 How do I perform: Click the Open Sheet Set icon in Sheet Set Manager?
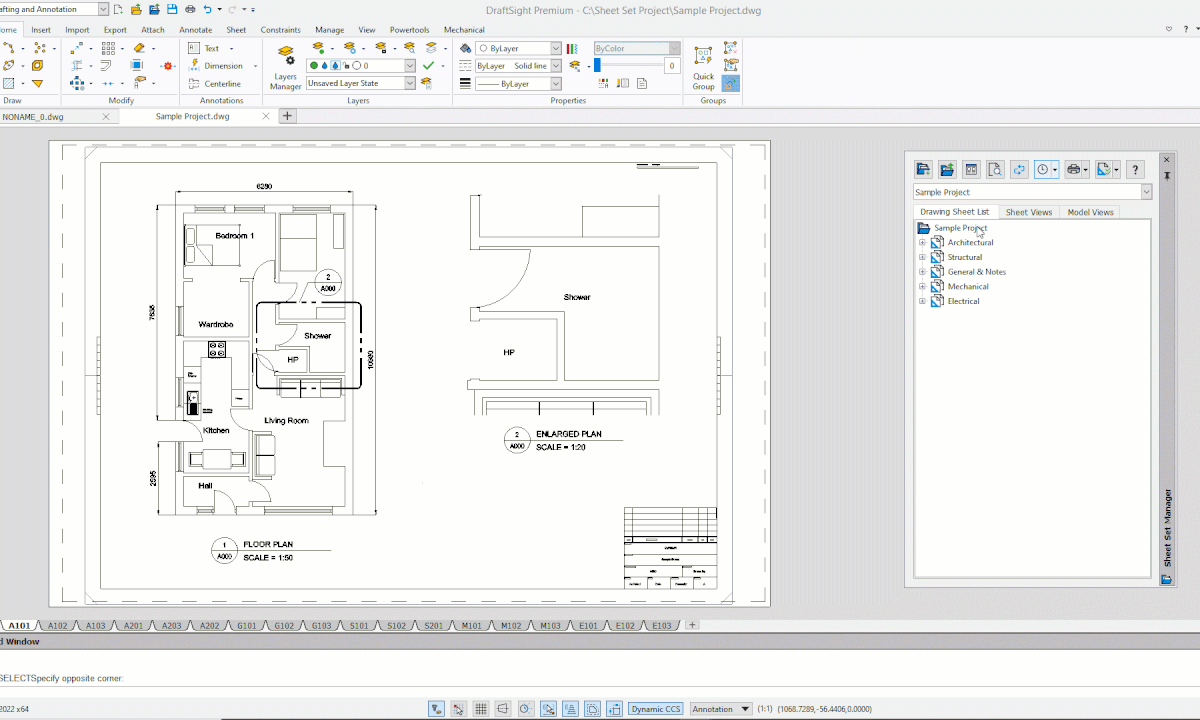(x=947, y=169)
